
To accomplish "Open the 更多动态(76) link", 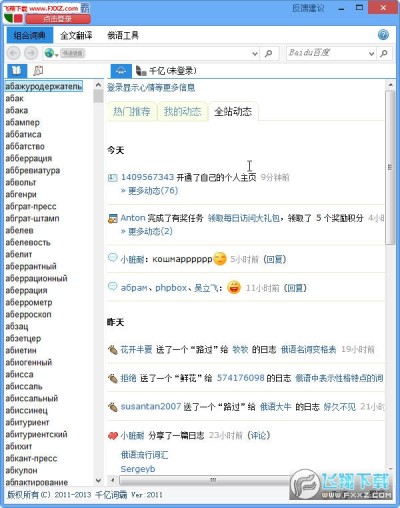I will point(150,191).
